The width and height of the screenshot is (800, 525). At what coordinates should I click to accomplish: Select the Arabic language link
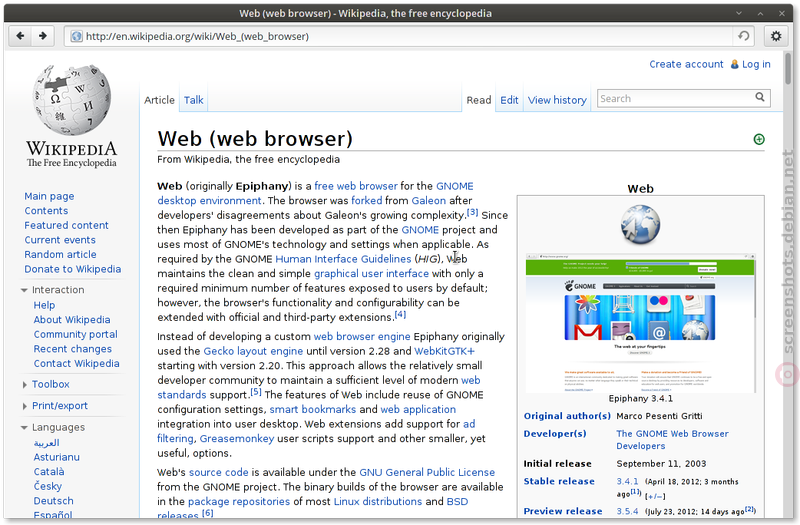pyautogui.click(x=46, y=442)
